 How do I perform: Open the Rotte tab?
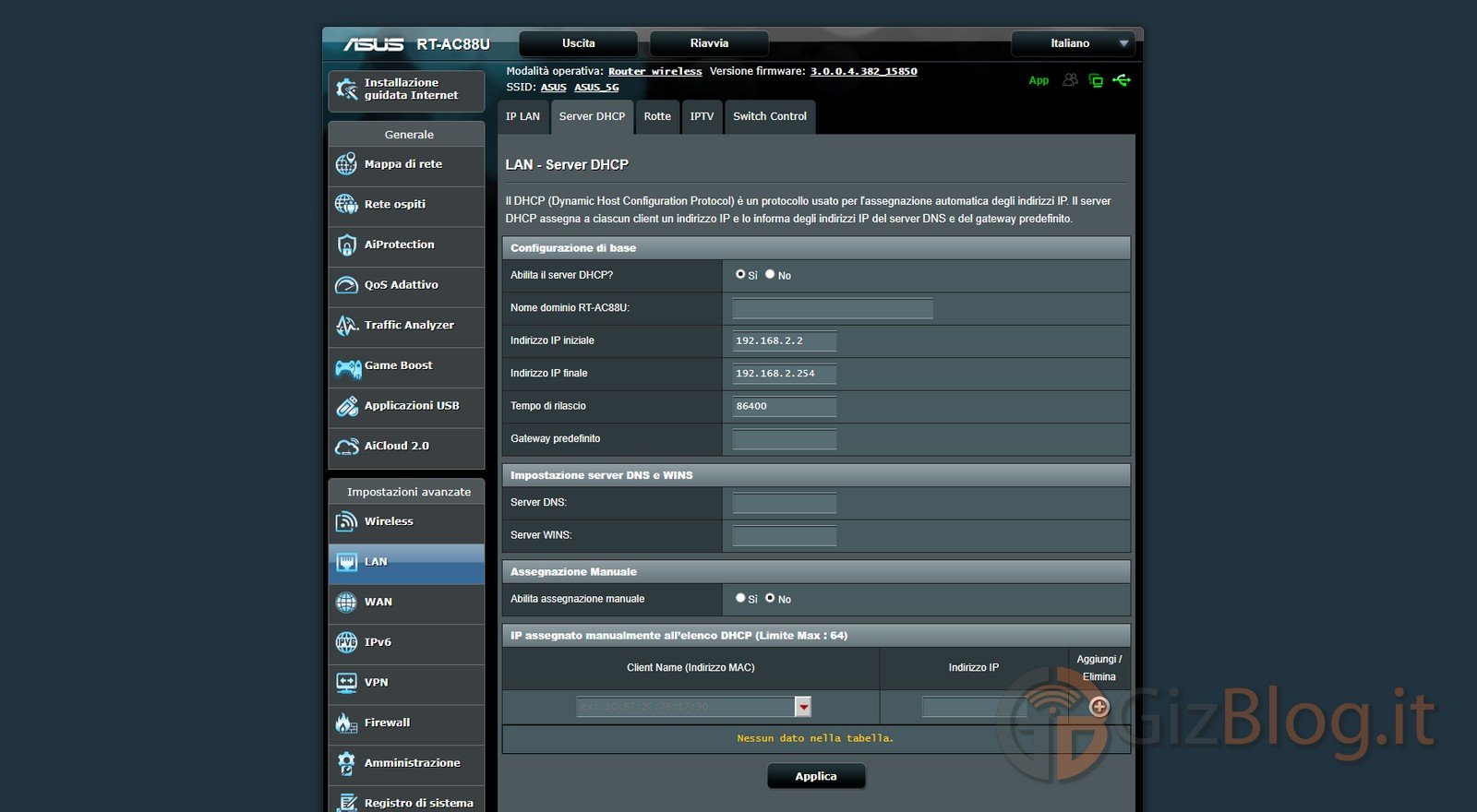[x=657, y=116]
